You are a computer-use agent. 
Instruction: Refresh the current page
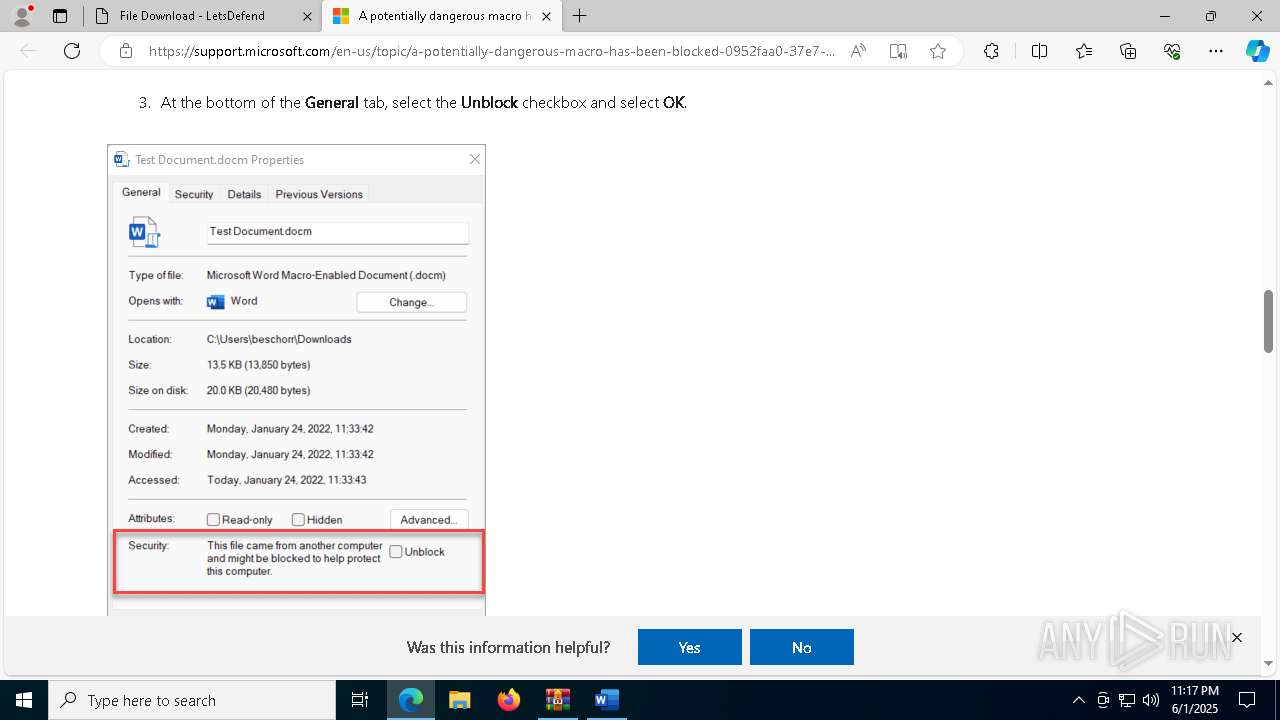click(x=72, y=51)
